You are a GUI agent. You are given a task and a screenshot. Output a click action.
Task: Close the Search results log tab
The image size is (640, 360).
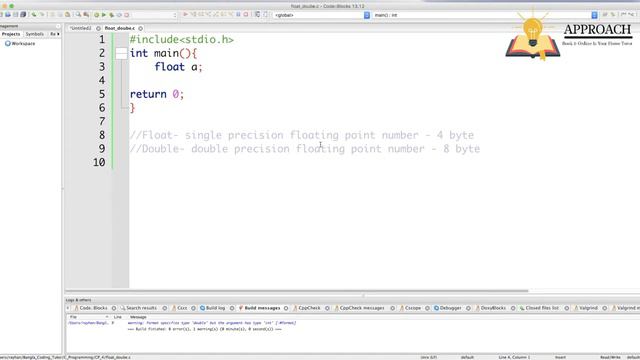pos(165,308)
